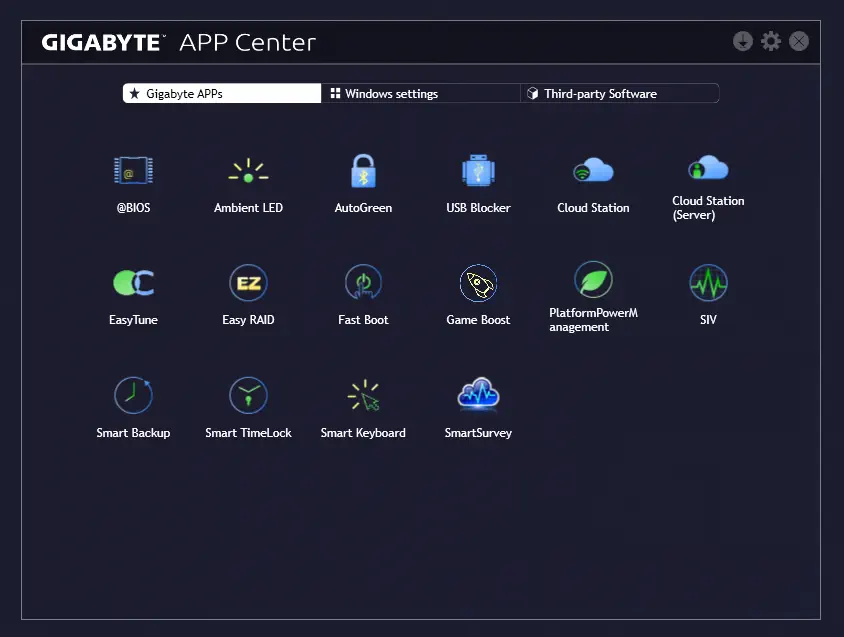The height and width of the screenshot is (637, 844).
Task: Open Smart Backup clock icon
Action: pos(133,395)
